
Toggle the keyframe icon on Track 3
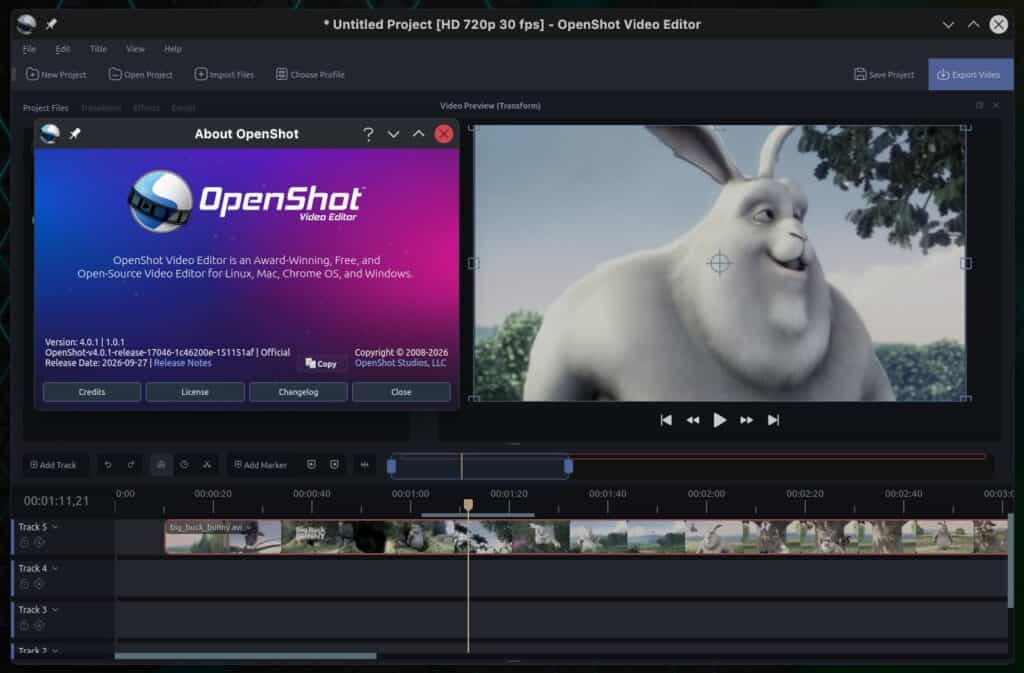[x=39, y=625]
